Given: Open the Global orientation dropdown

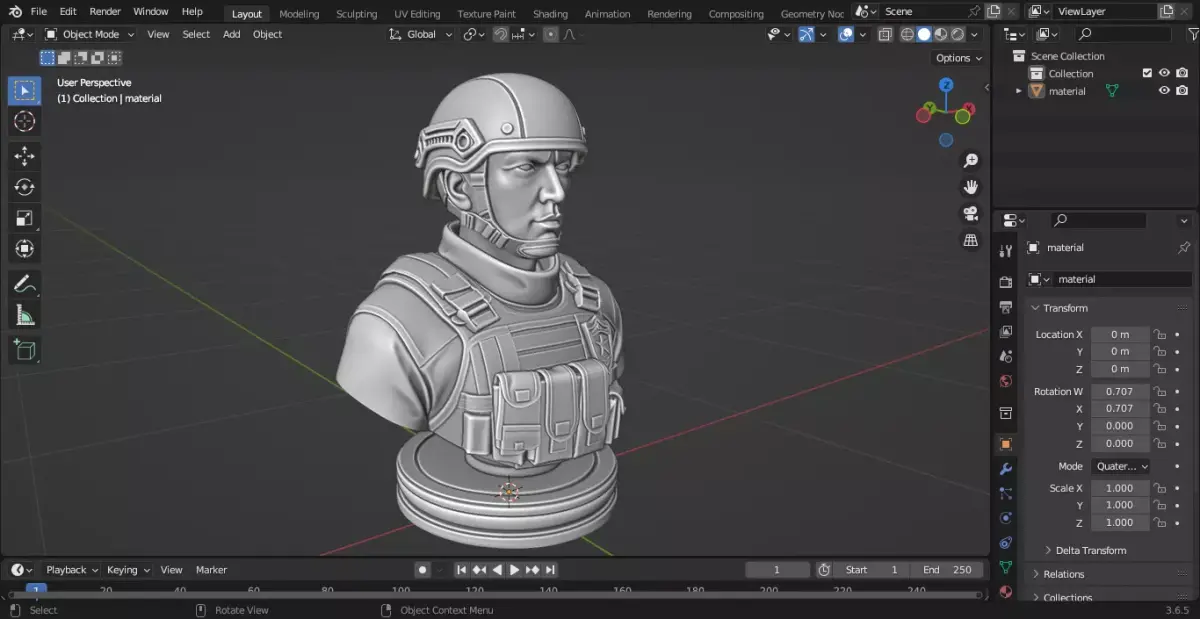Looking at the screenshot, I should pyautogui.click(x=420, y=34).
